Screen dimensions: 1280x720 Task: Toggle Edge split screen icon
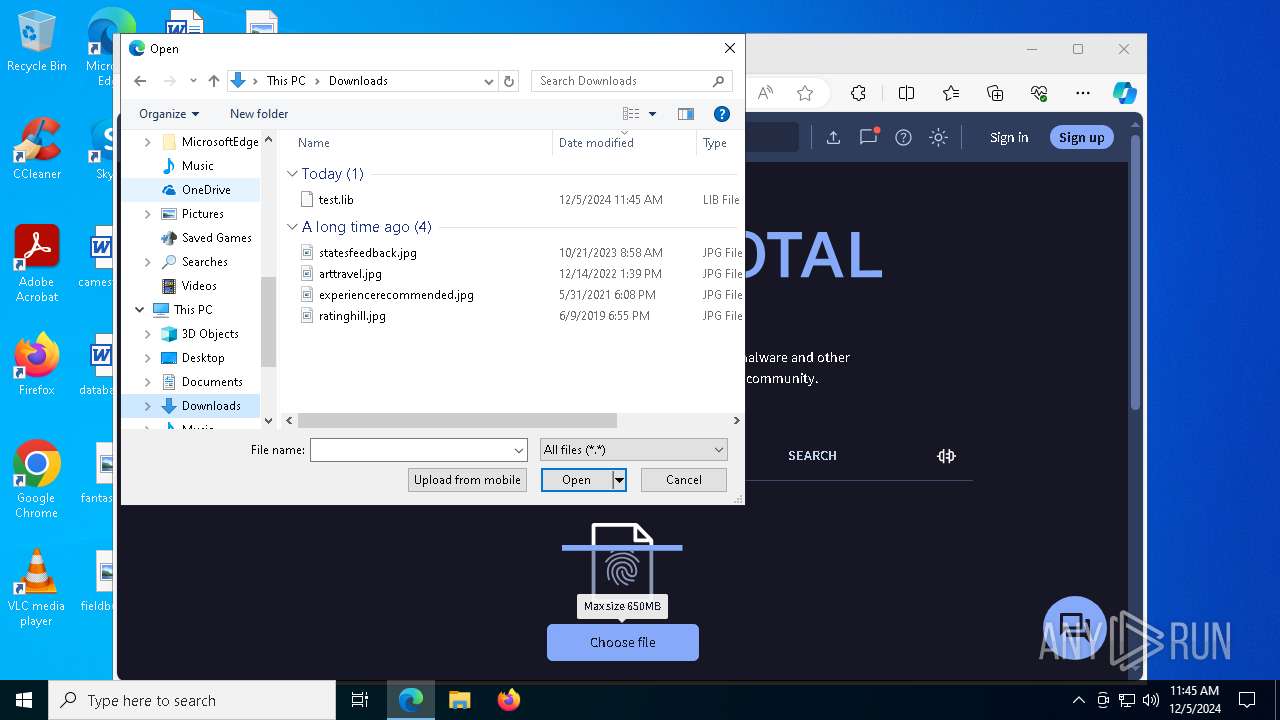click(906, 93)
